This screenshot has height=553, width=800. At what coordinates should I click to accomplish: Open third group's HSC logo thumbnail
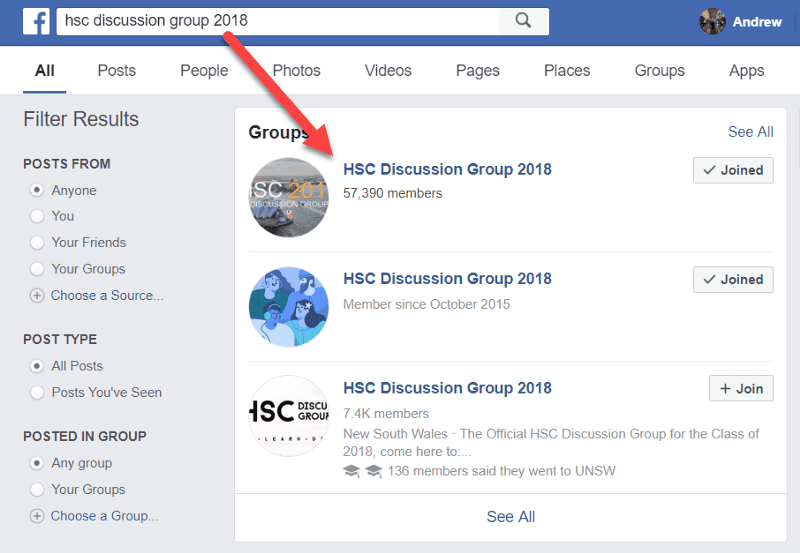(288, 416)
